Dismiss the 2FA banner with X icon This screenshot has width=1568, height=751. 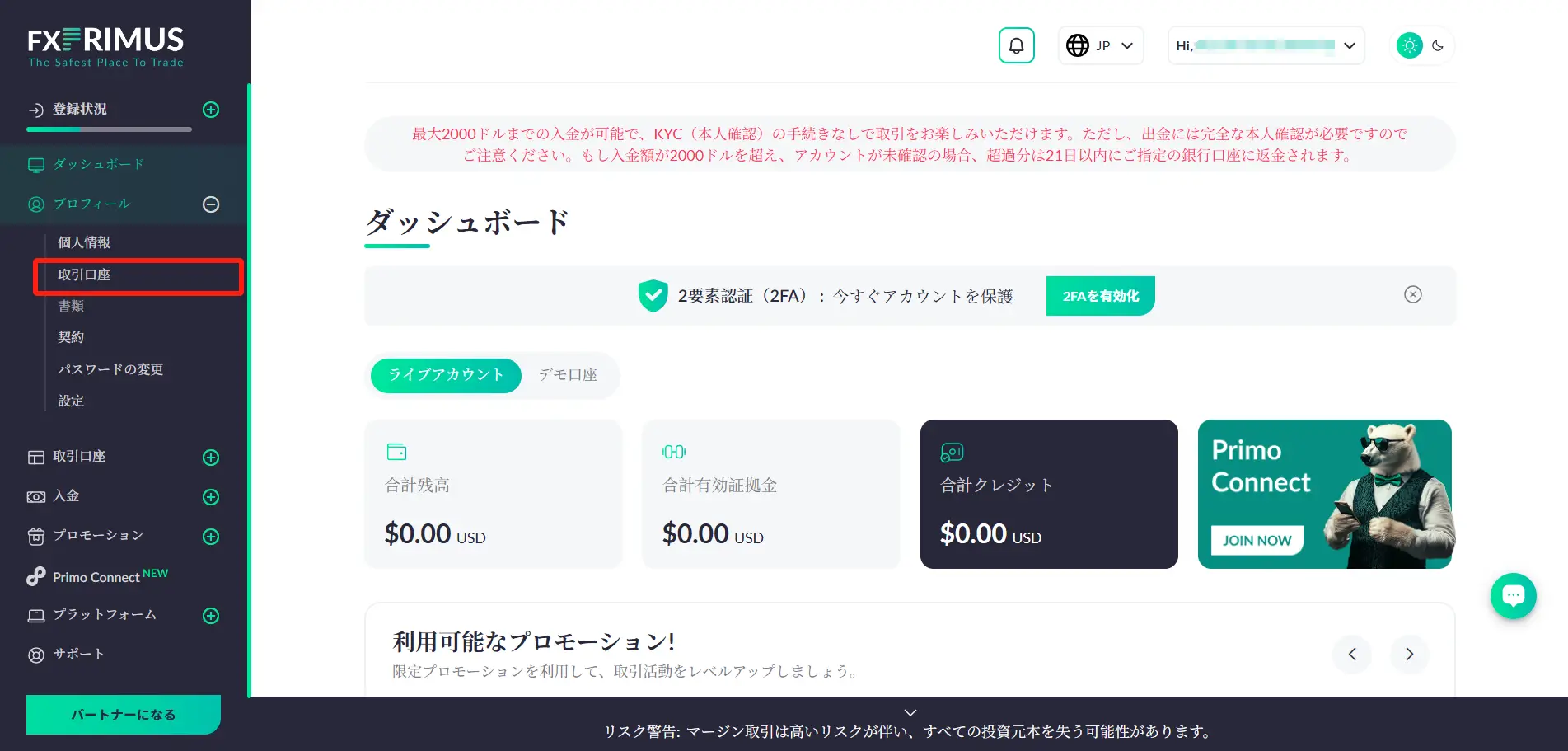(1412, 294)
